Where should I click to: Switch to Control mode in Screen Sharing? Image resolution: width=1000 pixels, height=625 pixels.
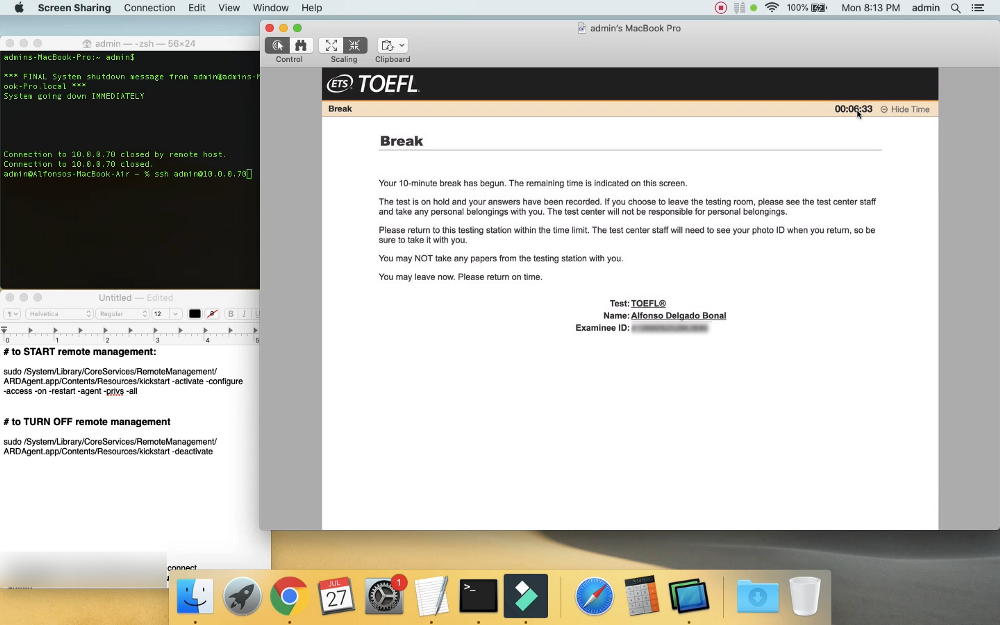[x=278, y=46]
